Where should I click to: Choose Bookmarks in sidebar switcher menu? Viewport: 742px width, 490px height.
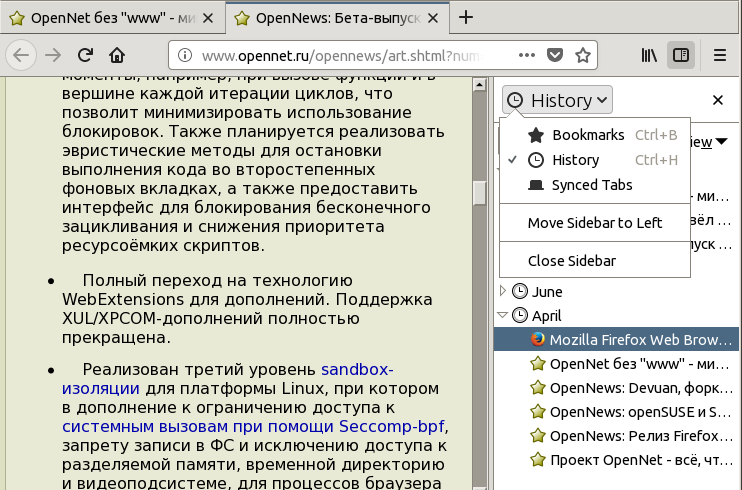(x=588, y=135)
